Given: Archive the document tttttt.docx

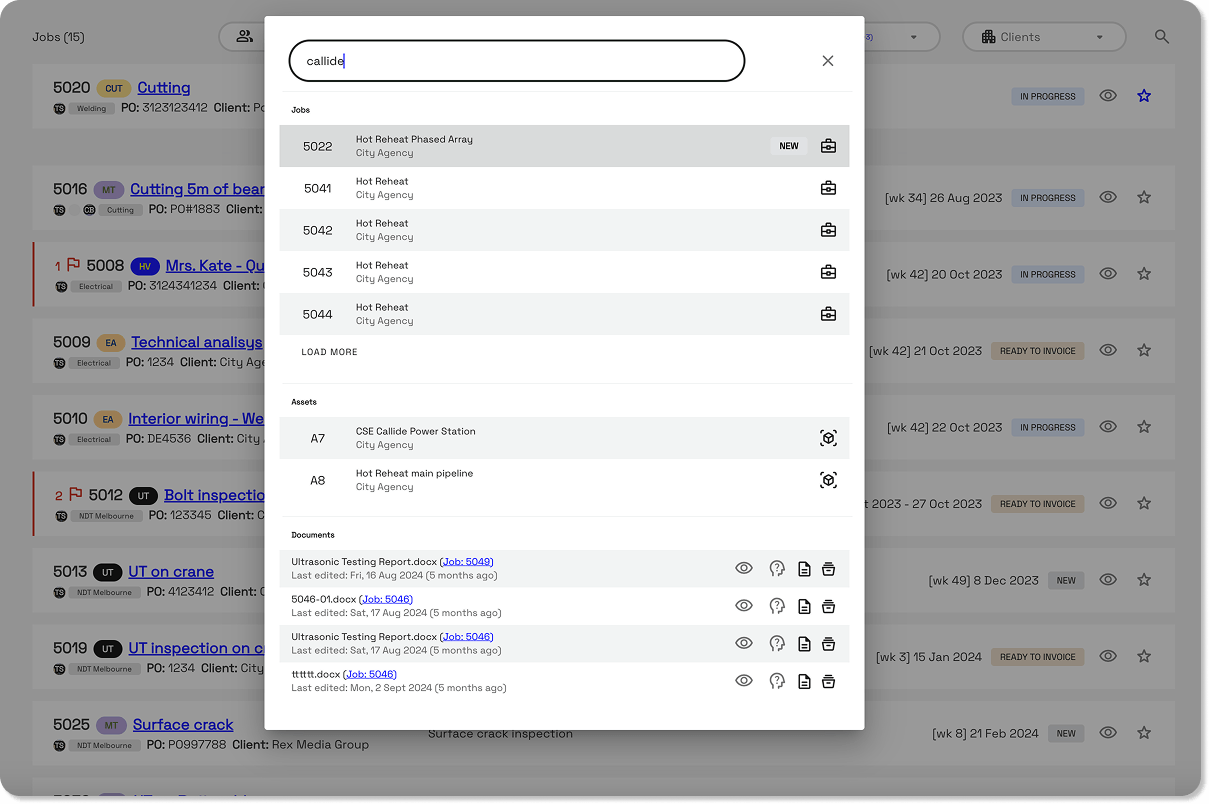Looking at the screenshot, I should [828, 681].
